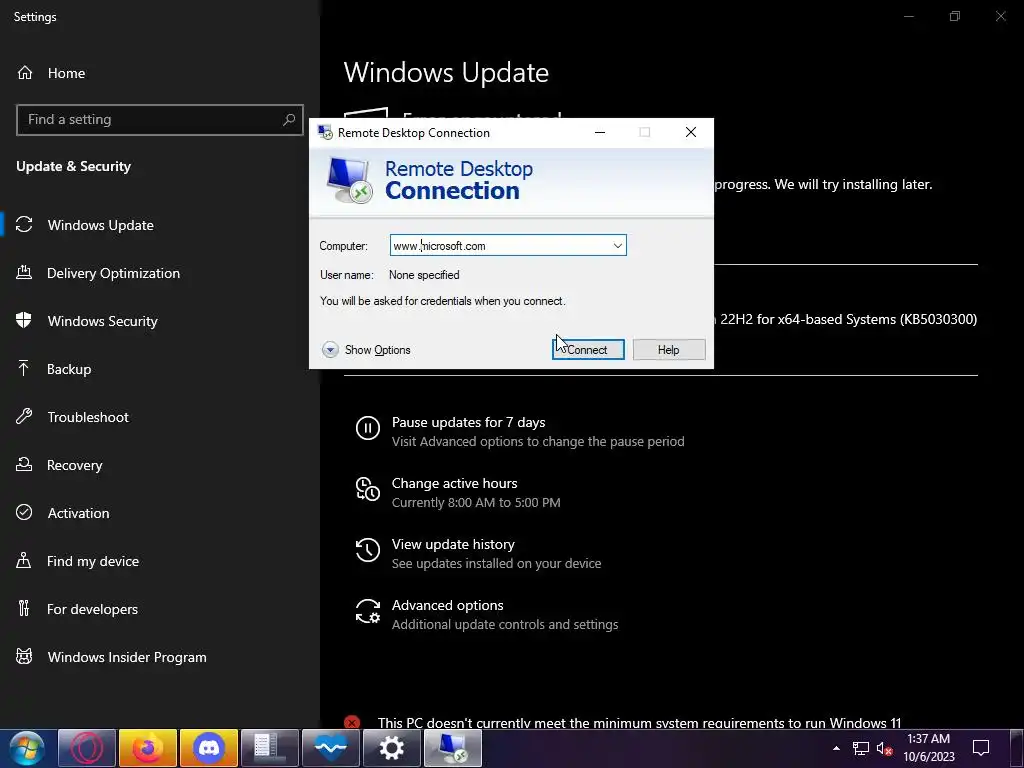View update history
Viewport: 1024px width, 768px height.
(x=453, y=545)
